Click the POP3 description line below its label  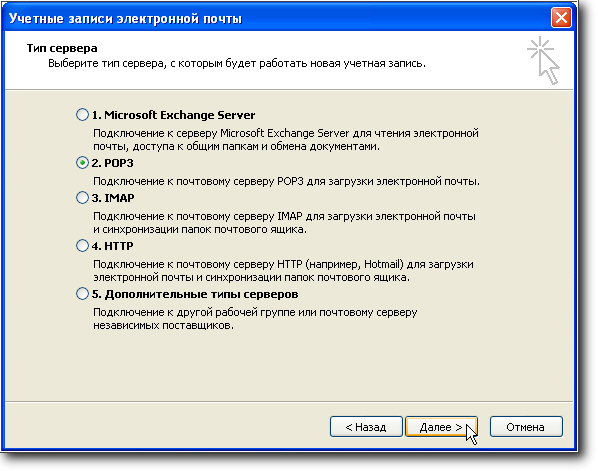click(286, 181)
